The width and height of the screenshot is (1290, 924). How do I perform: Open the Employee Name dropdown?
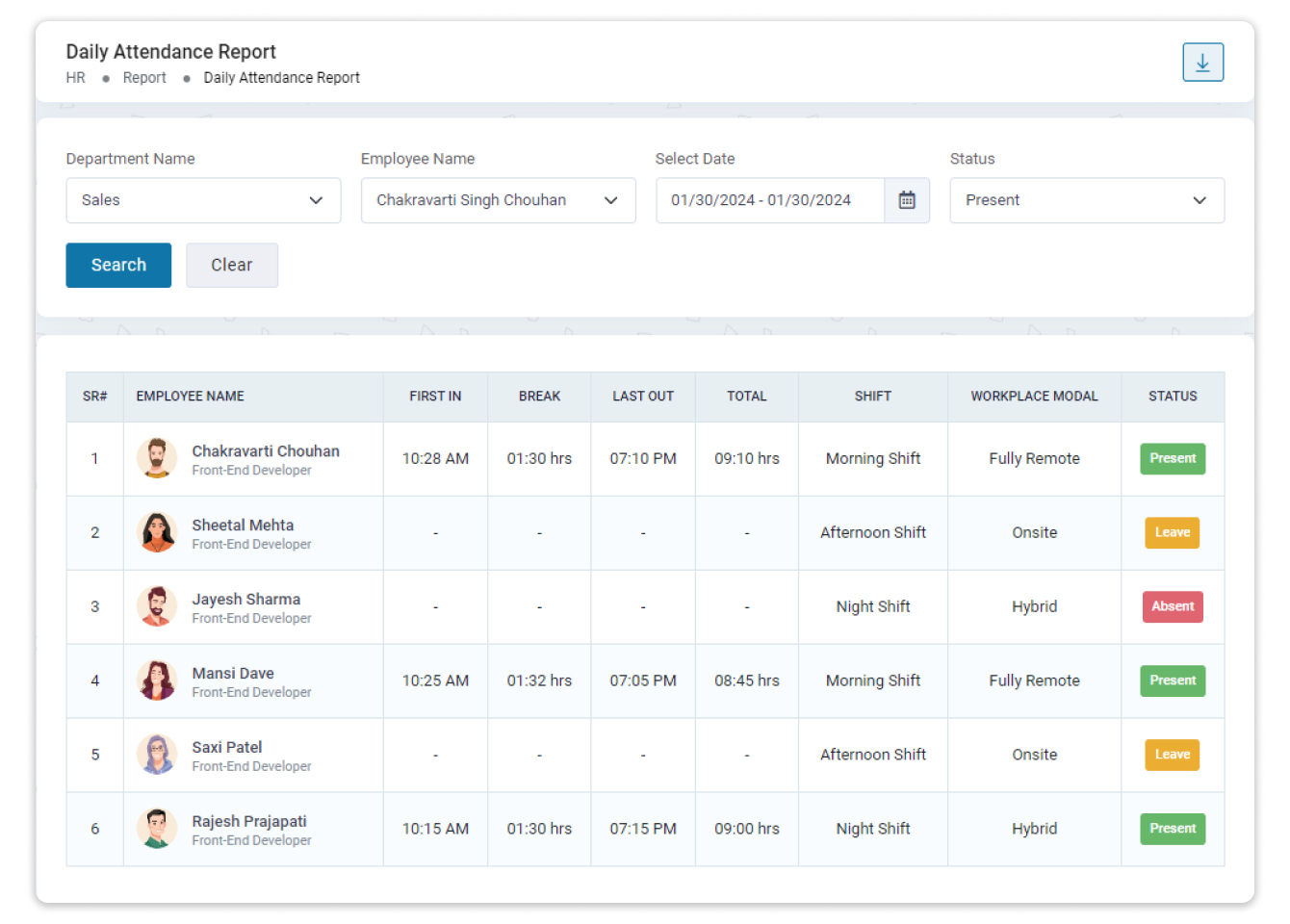point(498,200)
